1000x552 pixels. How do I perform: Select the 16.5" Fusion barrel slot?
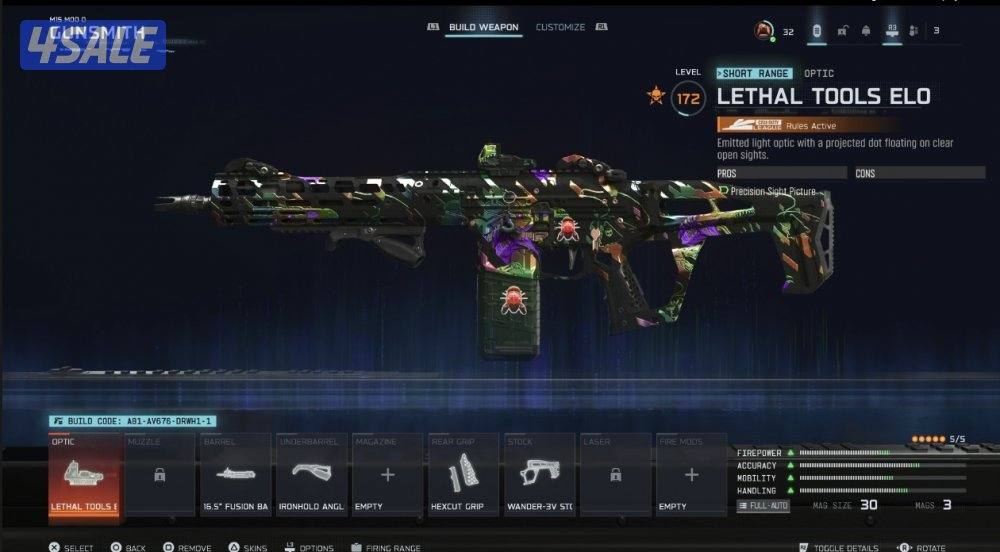236,474
